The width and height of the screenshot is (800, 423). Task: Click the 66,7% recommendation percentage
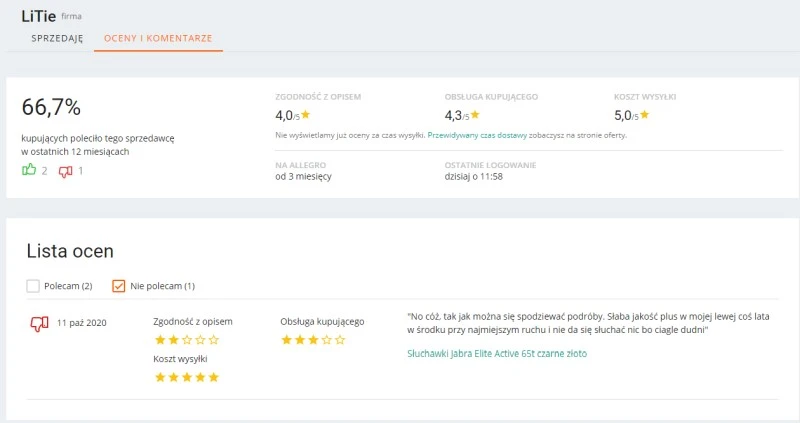51,106
